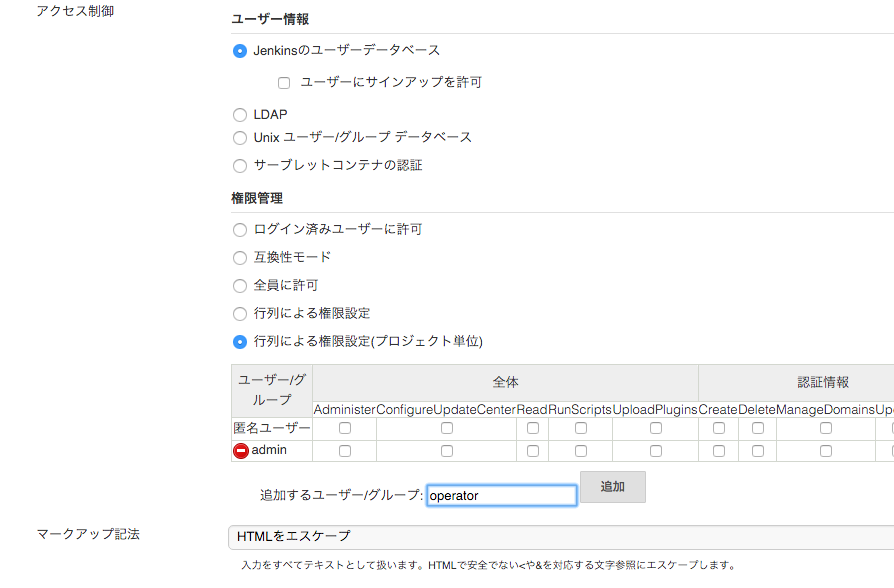This screenshot has width=894, height=588.
Task: Select 行列による権限設定 radio button
Action: tap(240, 314)
